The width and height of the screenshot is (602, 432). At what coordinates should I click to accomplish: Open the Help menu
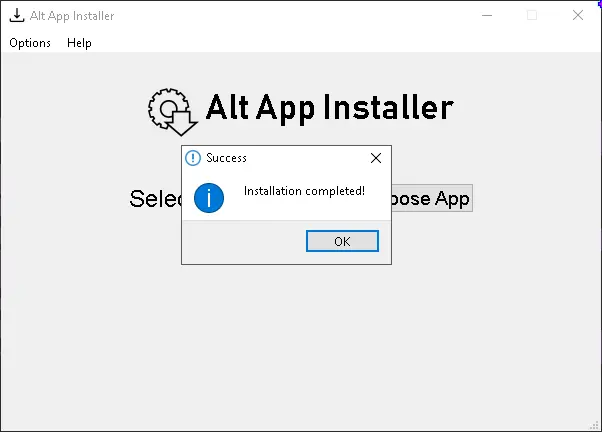tap(79, 43)
